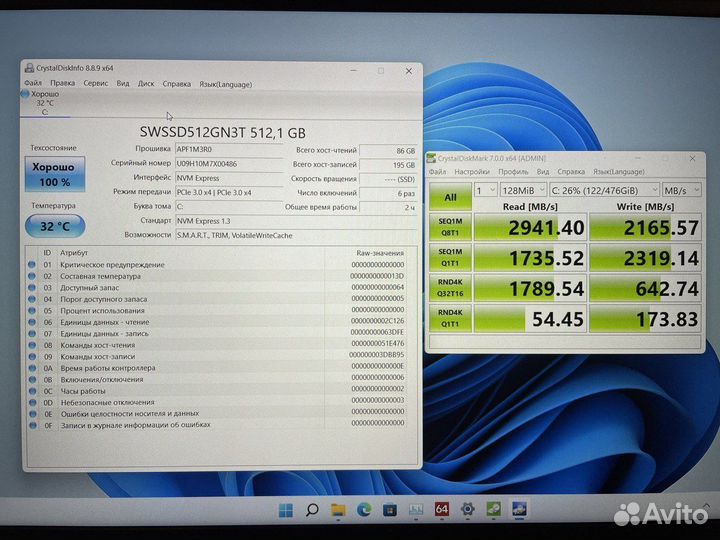
Task: Click the serial number field U09H10M7X00486
Action: tap(229, 164)
